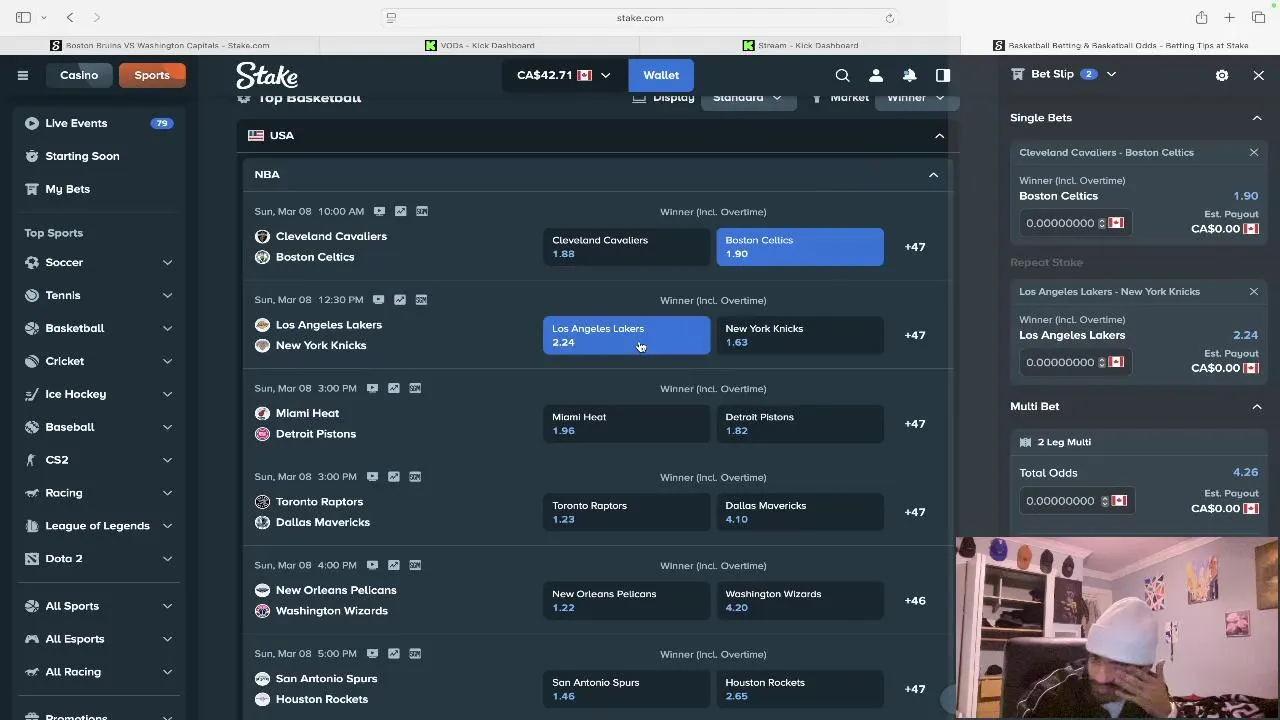1280x720 pixels.
Task: Switch to Basketball Betting & Basketball Odds tab
Action: (x=1120, y=45)
